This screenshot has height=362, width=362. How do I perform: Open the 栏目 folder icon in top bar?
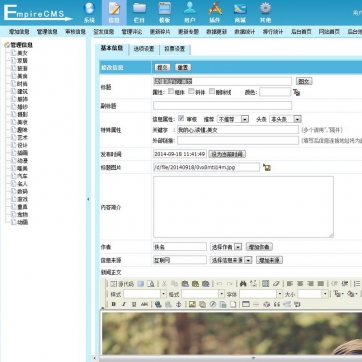click(140, 12)
